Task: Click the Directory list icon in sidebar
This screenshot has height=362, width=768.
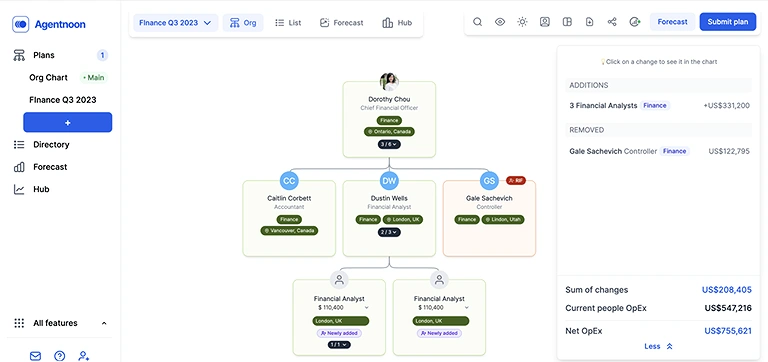Action: tap(19, 145)
